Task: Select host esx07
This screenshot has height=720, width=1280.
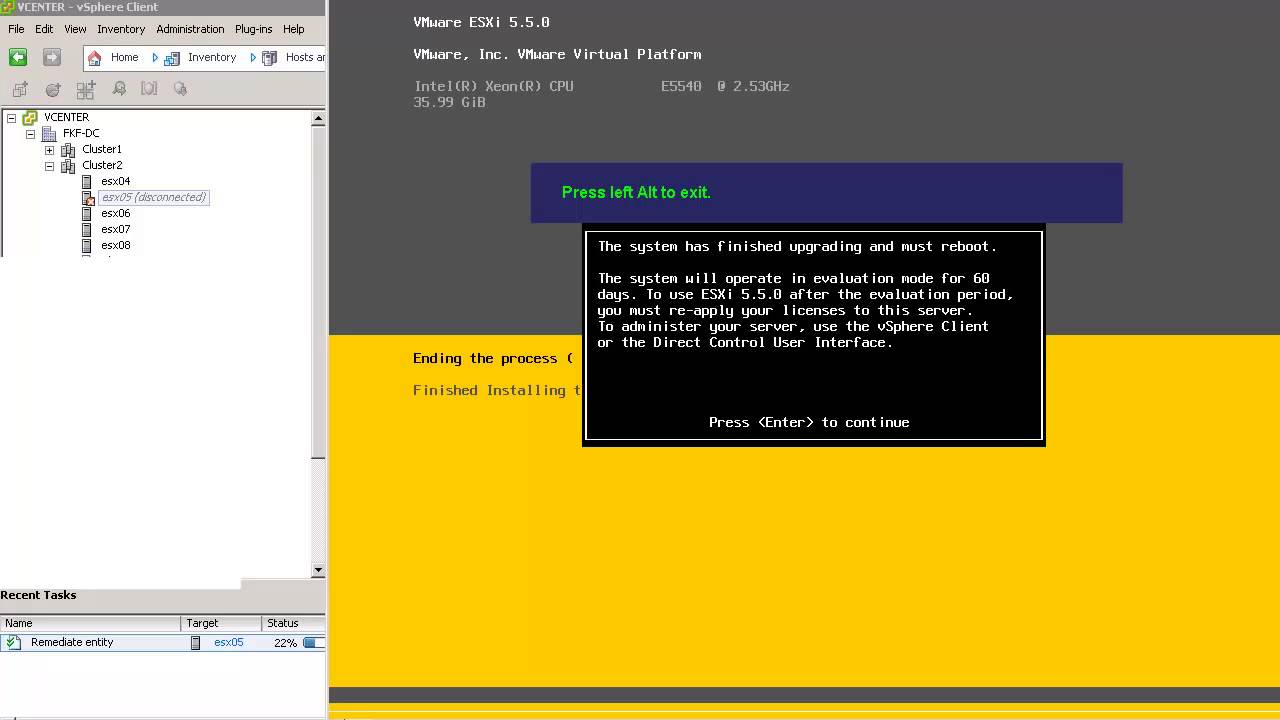Action: coord(115,229)
